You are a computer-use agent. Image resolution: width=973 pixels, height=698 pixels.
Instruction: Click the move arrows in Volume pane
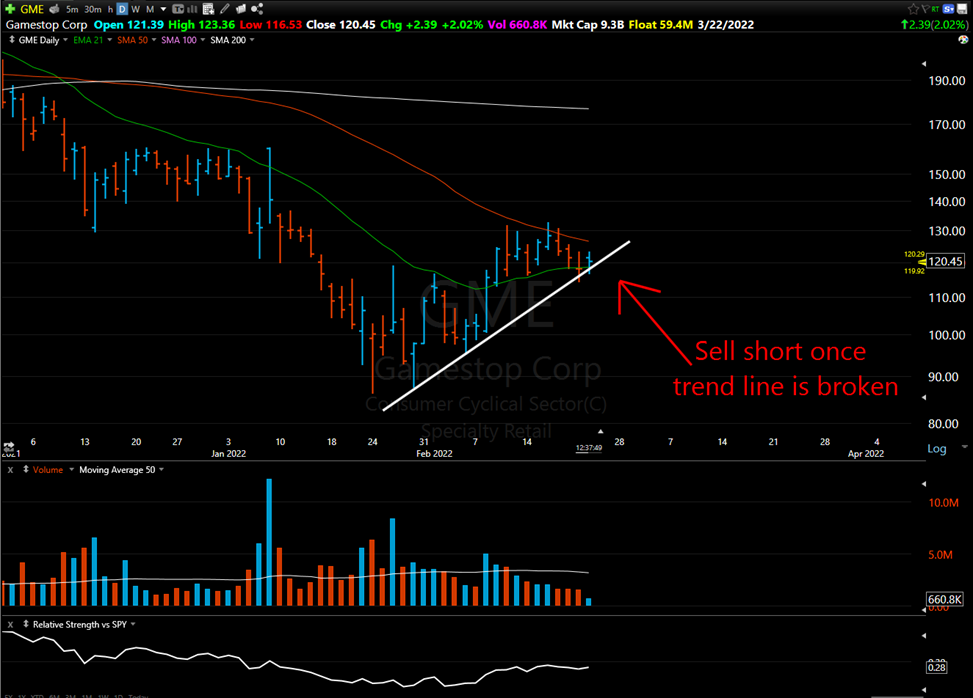(x=25, y=470)
